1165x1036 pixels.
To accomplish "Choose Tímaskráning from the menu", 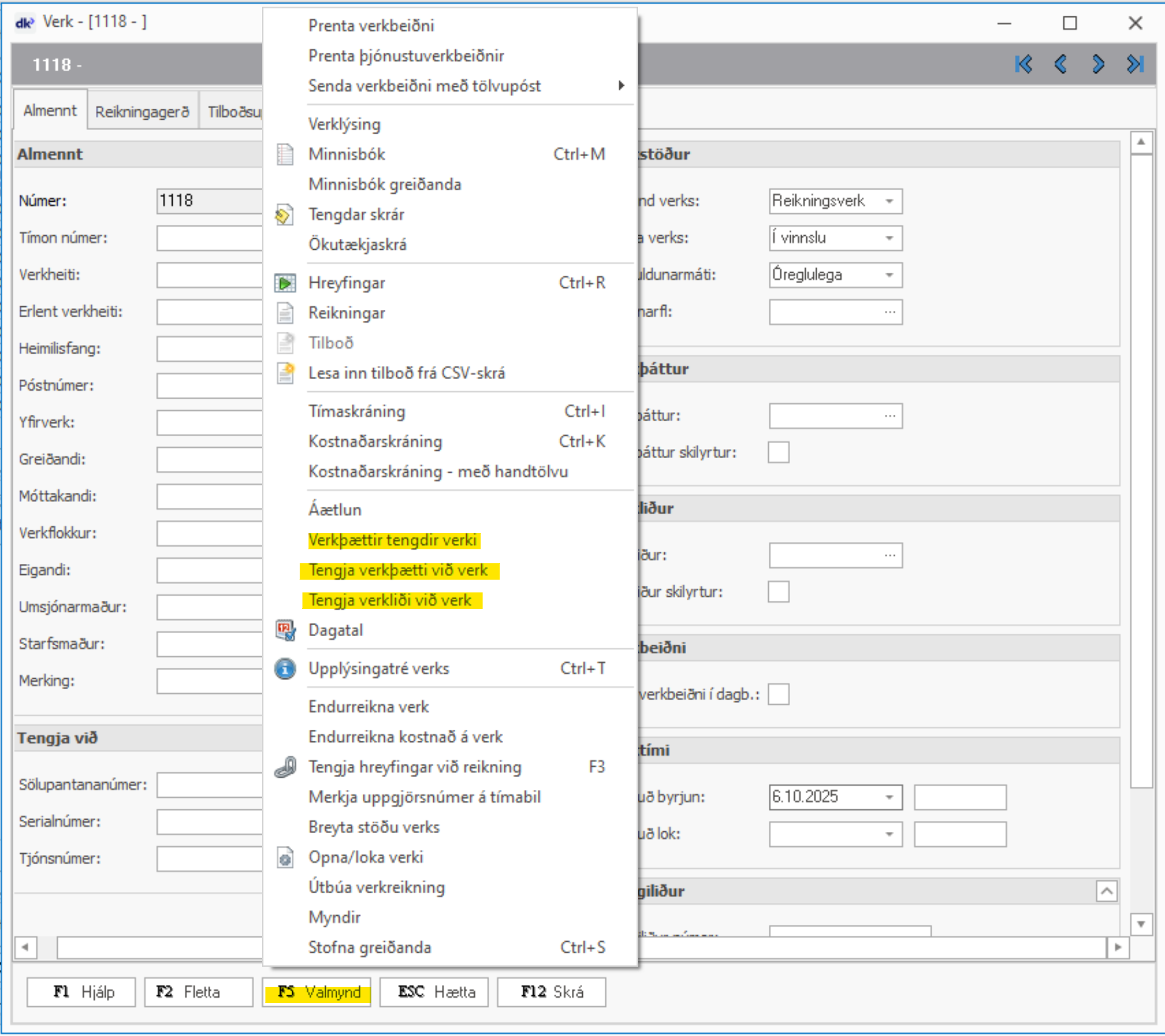I will pos(357,411).
